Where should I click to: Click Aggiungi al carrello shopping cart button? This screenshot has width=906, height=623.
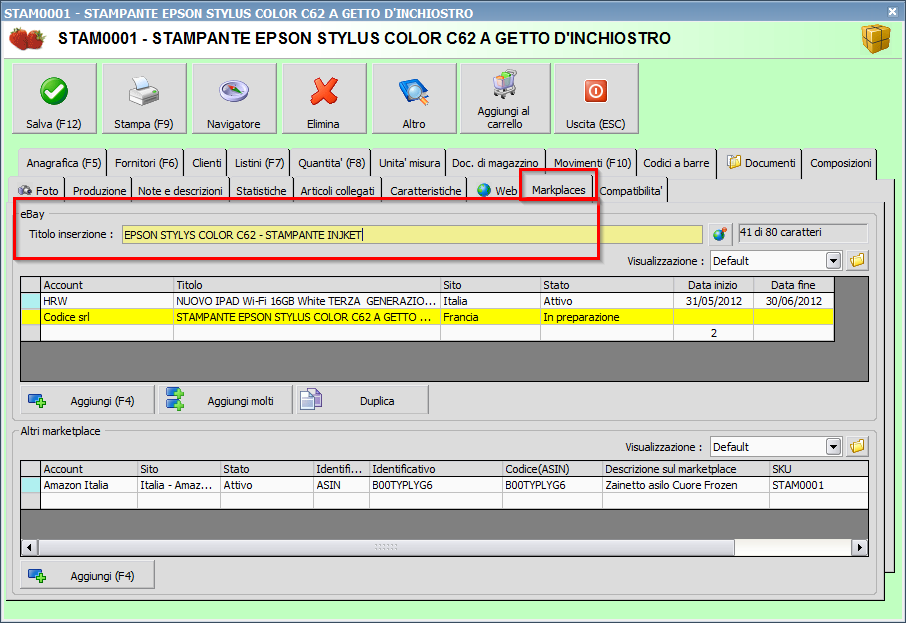(x=505, y=99)
